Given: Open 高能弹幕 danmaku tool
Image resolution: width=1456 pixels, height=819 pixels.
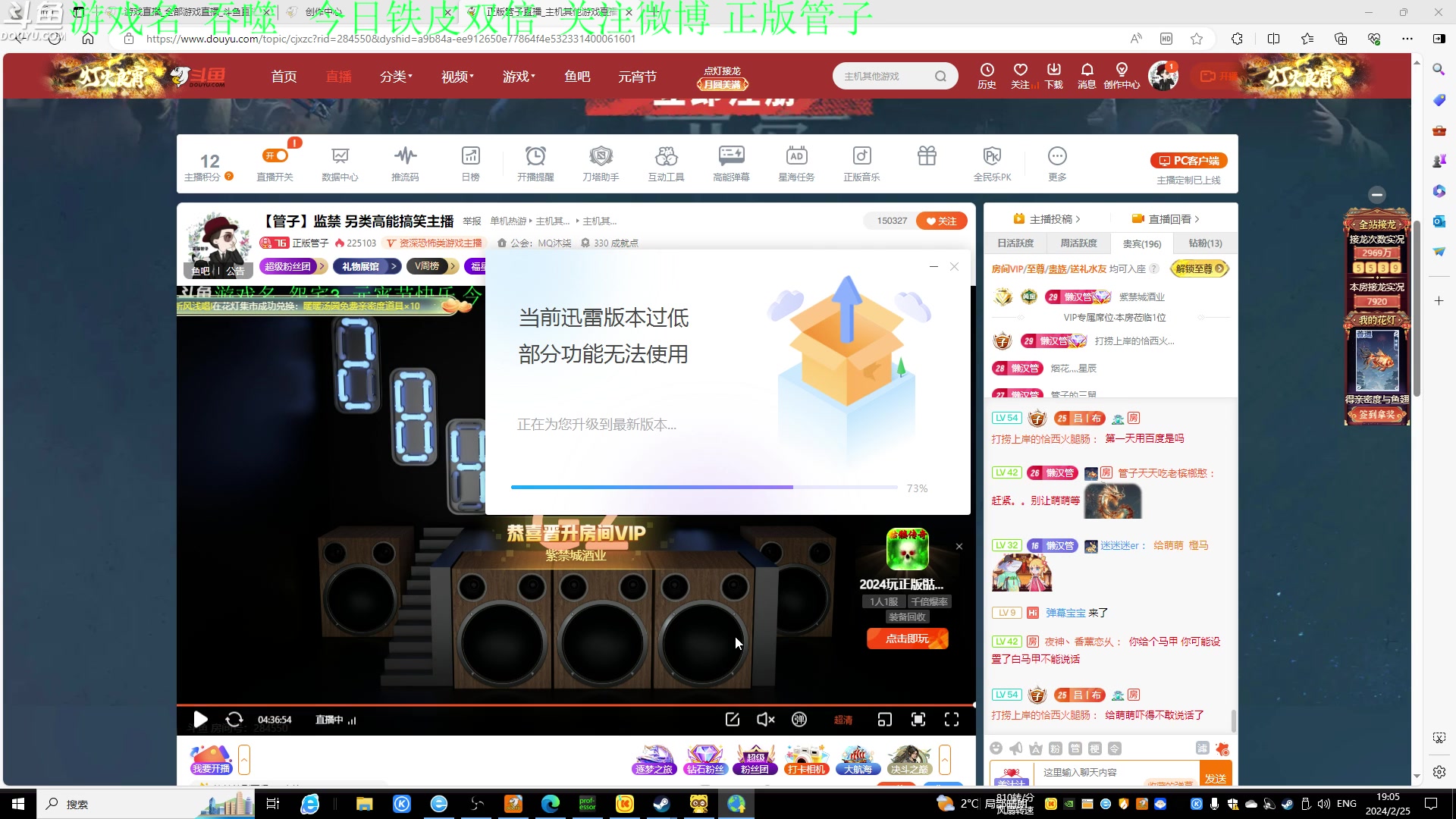Looking at the screenshot, I should tap(731, 164).
